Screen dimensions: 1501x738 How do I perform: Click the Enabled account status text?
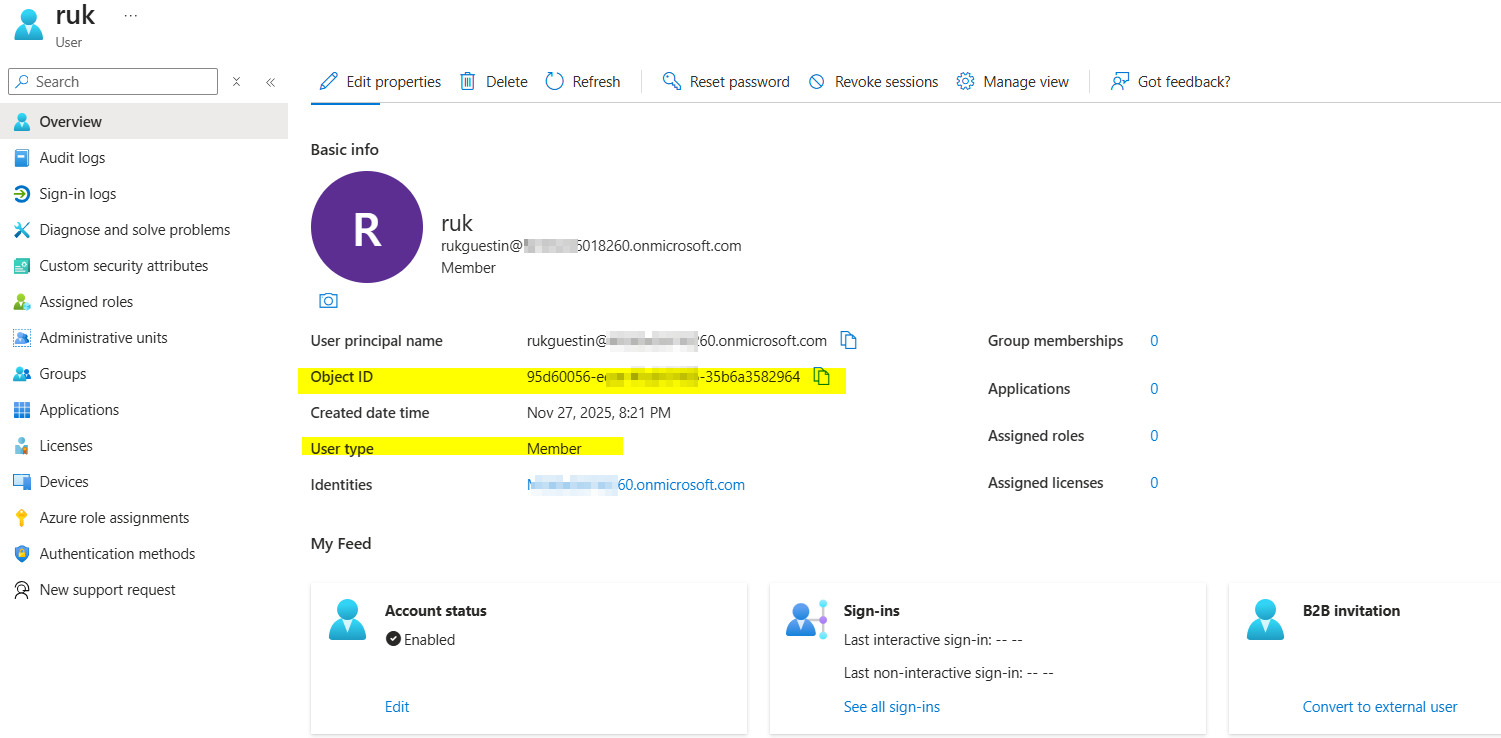pos(429,639)
